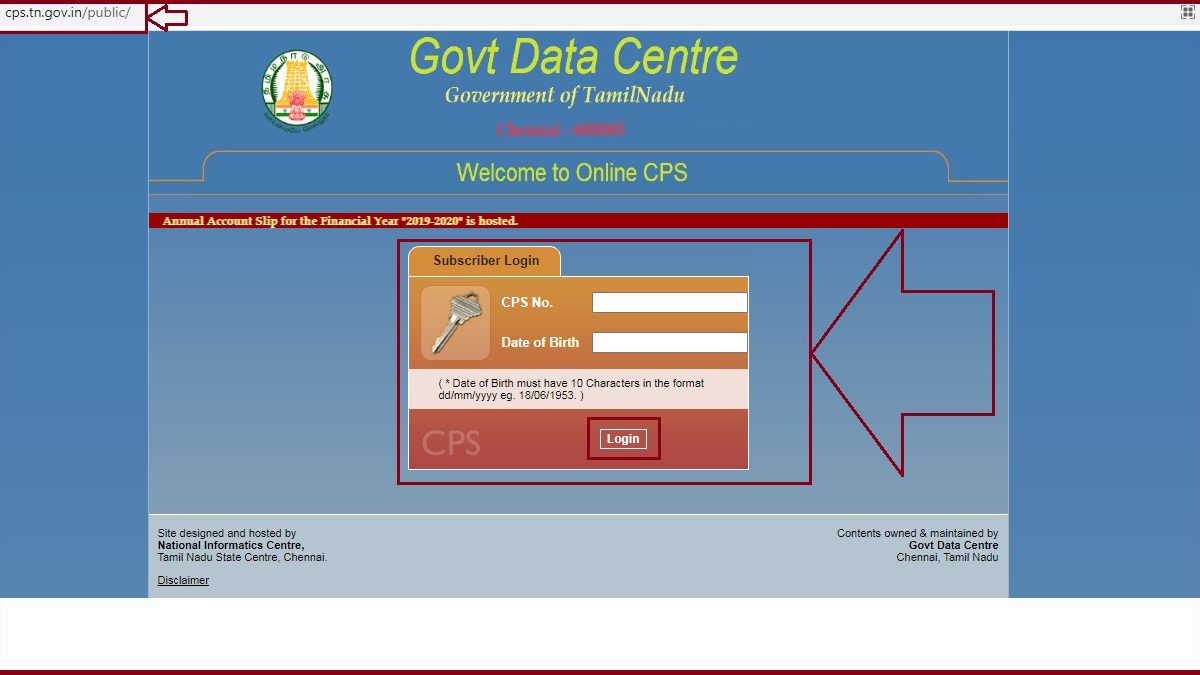The height and width of the screenshot is (675, 1200).
Task: Click inside the CPS No. field
Action: point(669,301)
